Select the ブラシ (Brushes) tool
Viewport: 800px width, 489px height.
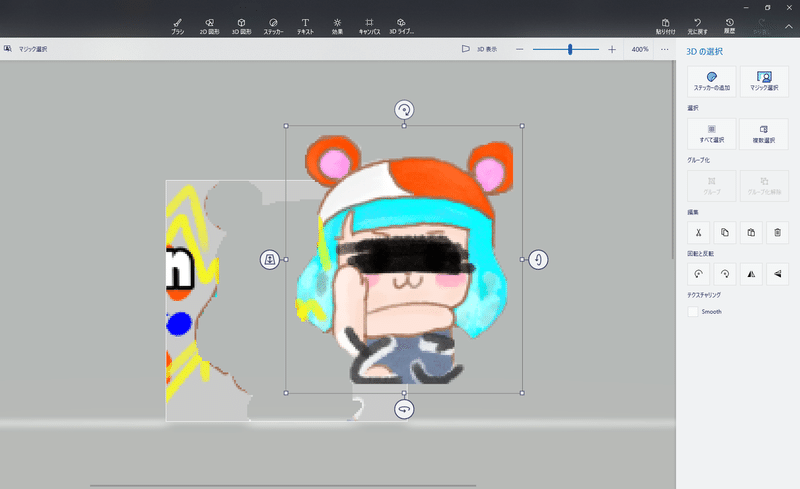178,26
